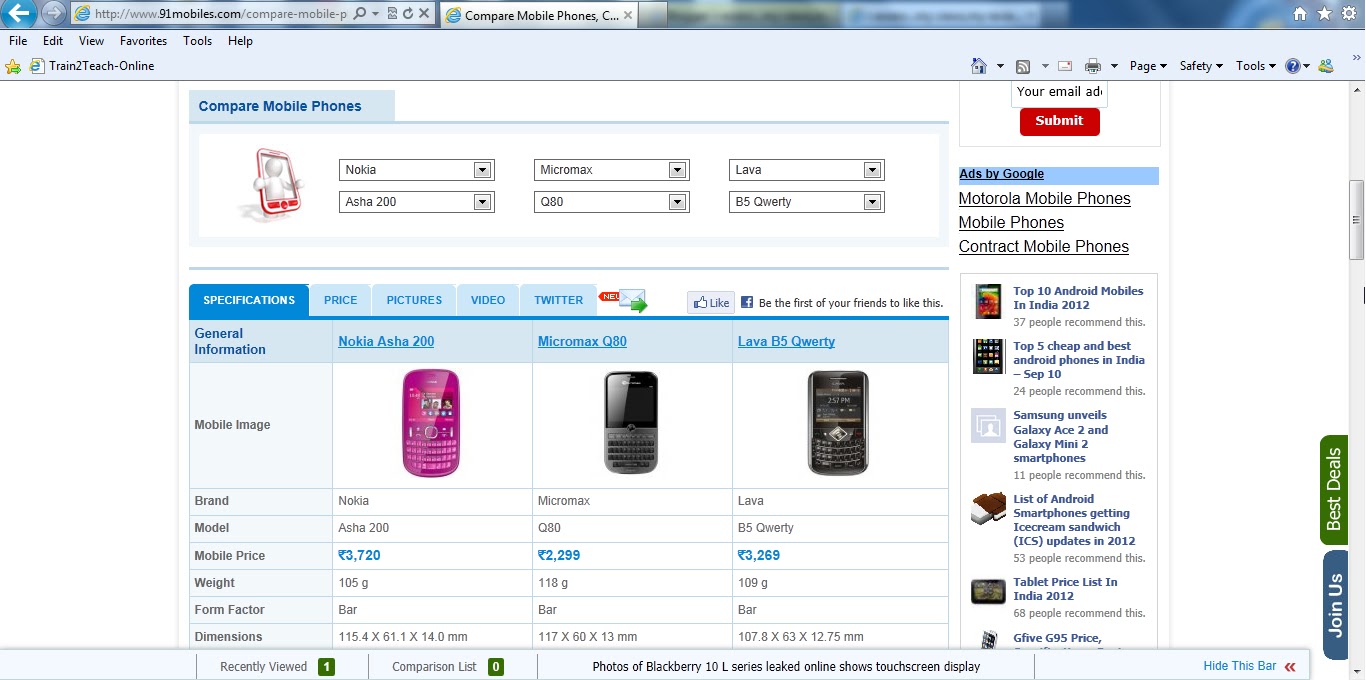Switch to the PRICE tab

[340, 300]
